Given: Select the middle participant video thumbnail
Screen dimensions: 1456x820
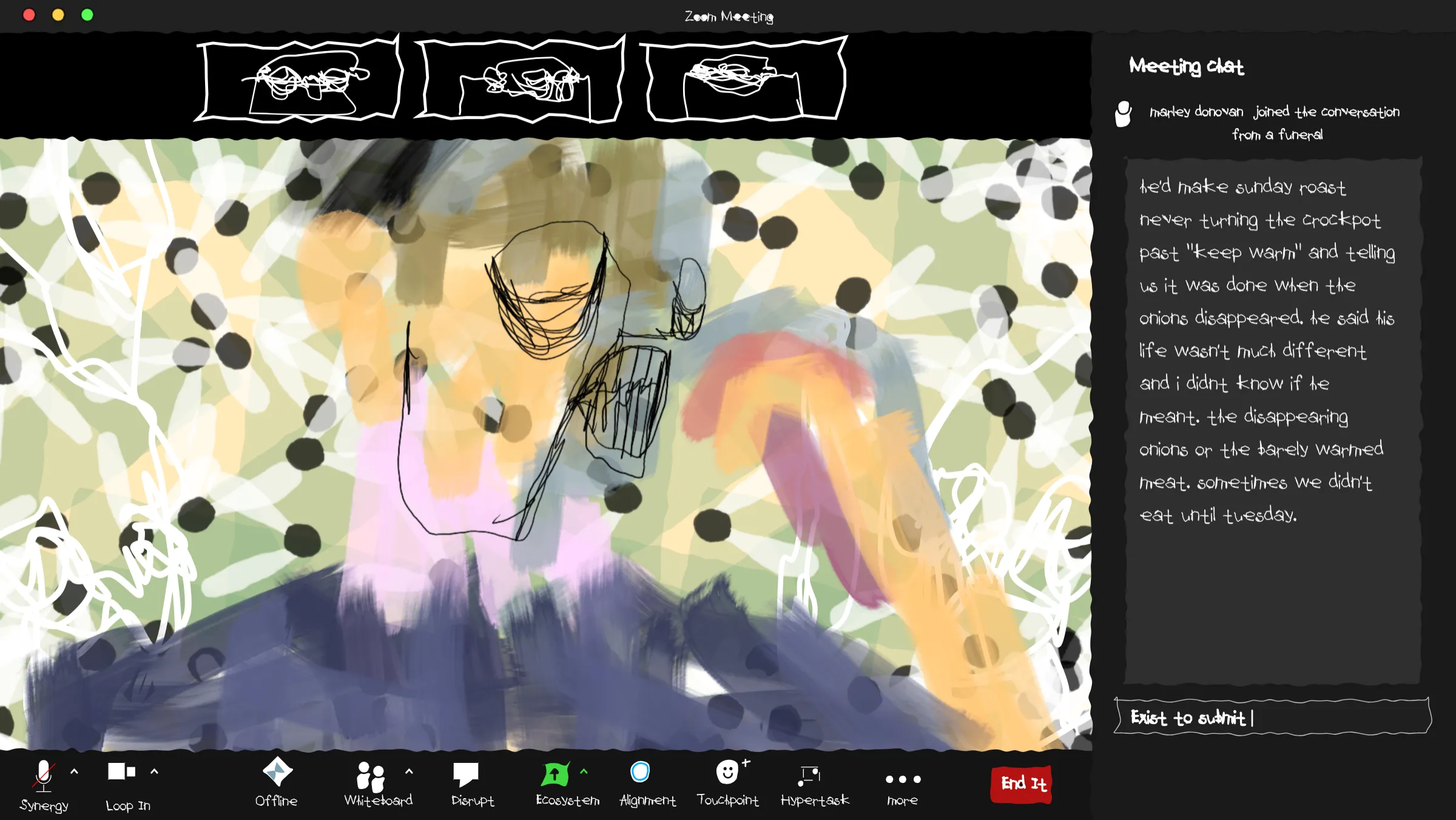Looking at the screenshot, I should (x=520, y=80).
